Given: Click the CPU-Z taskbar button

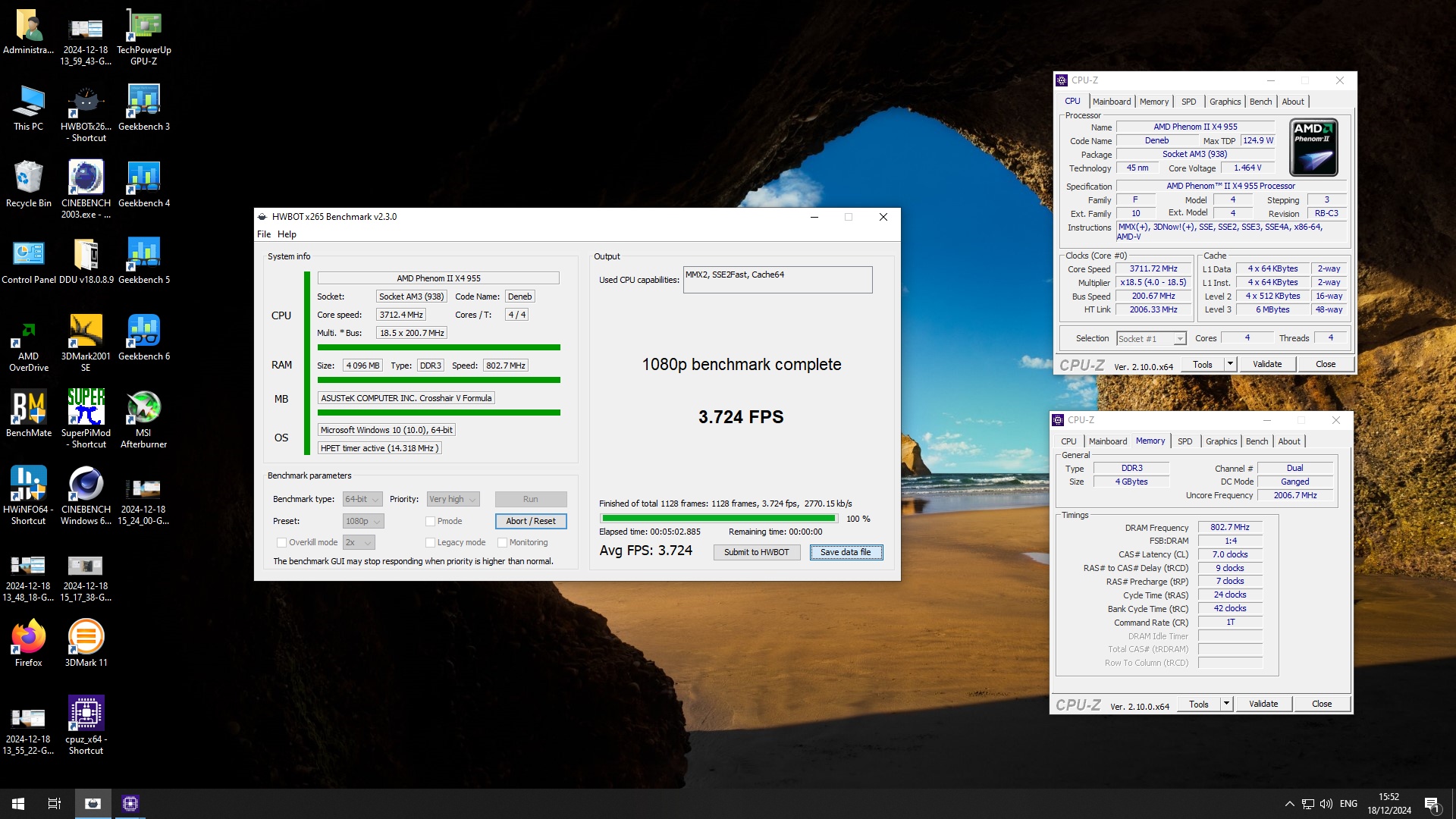Looking at the screenshot, I should tap(130, 804).
